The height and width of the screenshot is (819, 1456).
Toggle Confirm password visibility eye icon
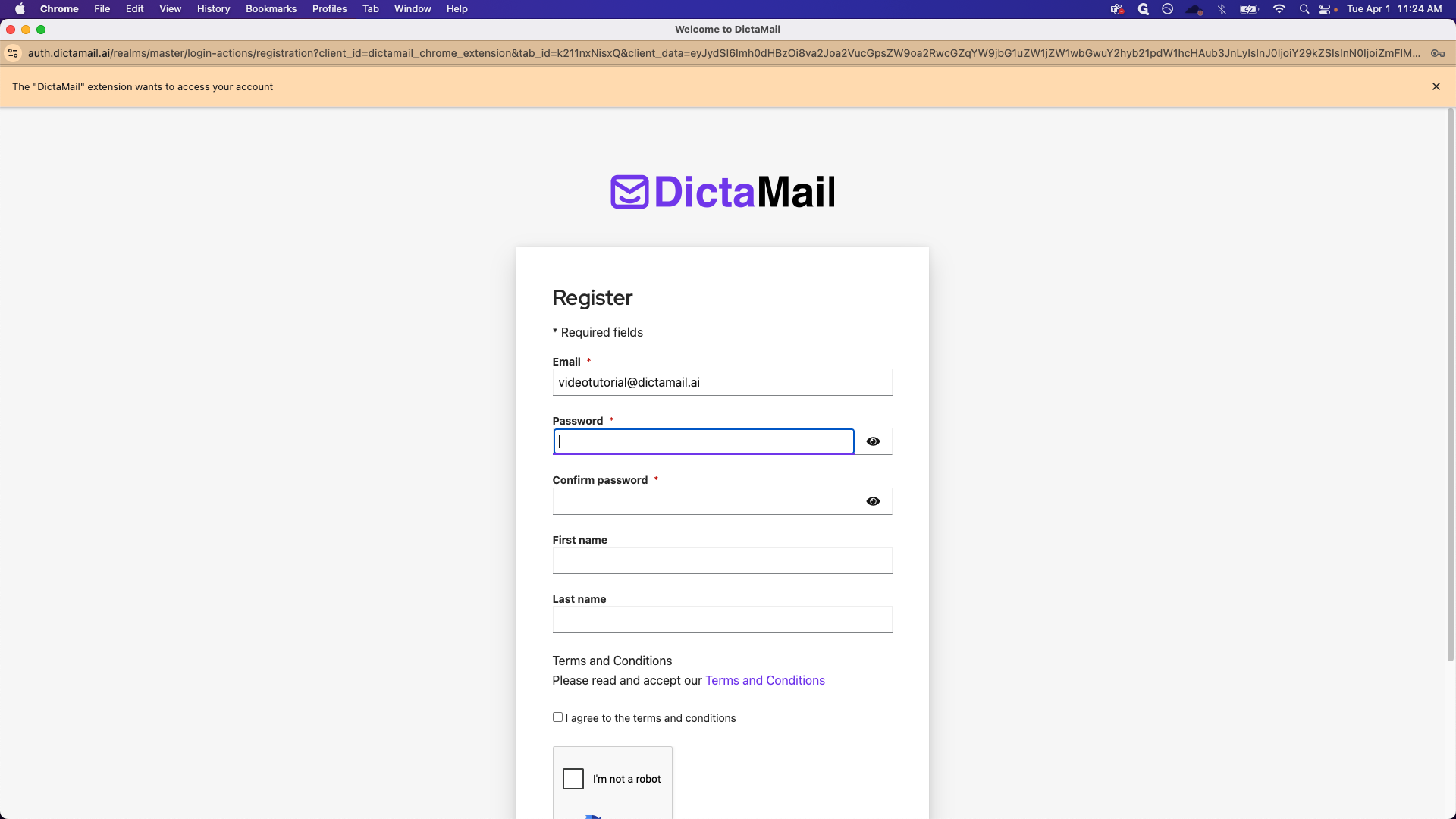click(873, 501)
